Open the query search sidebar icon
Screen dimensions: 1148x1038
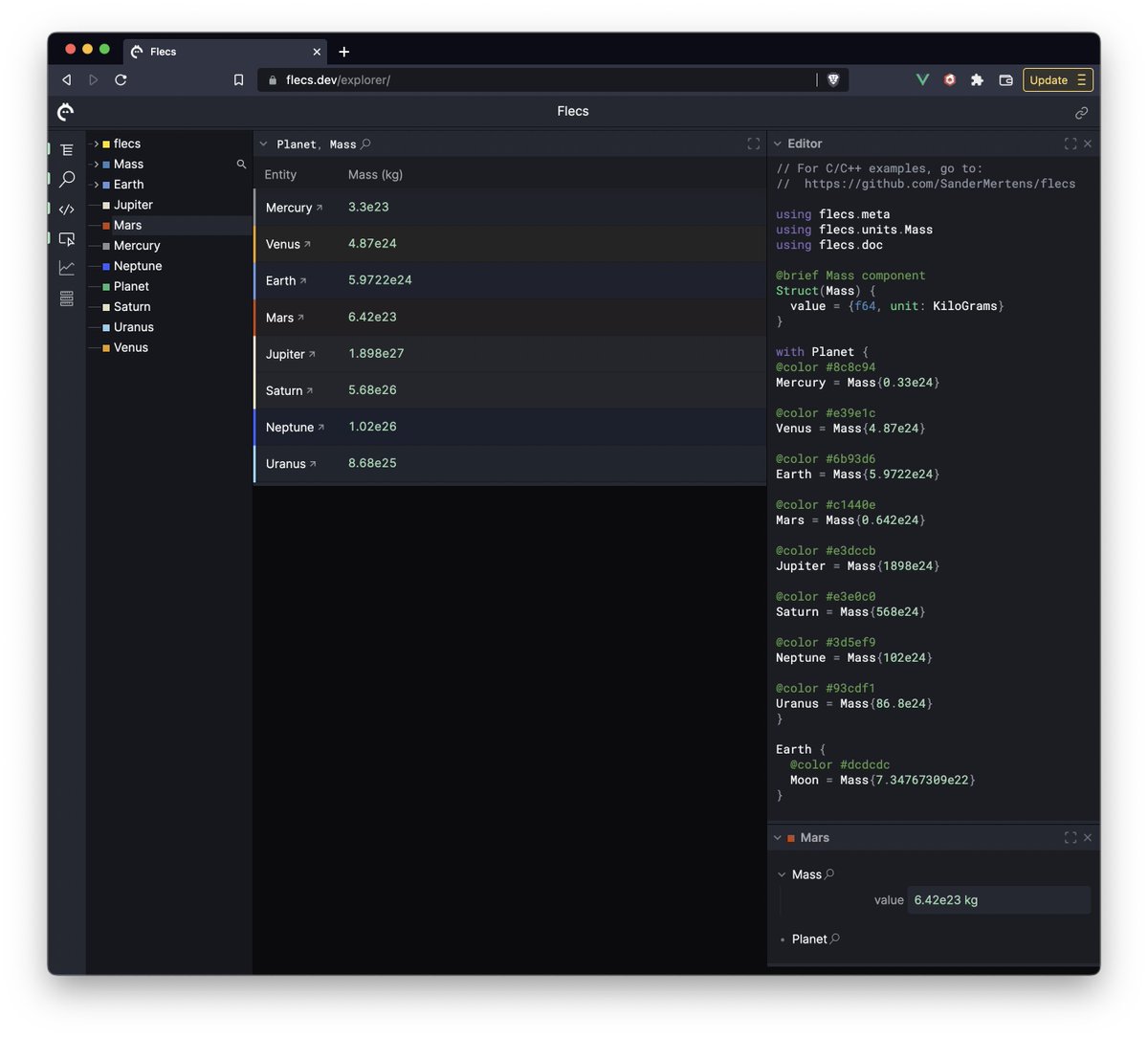[x=66, y=179]
